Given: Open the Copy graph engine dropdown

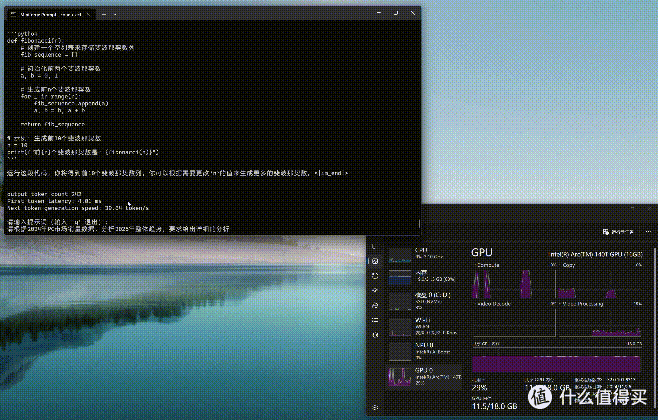Looking at the screenshot, I should coord(569,265).
